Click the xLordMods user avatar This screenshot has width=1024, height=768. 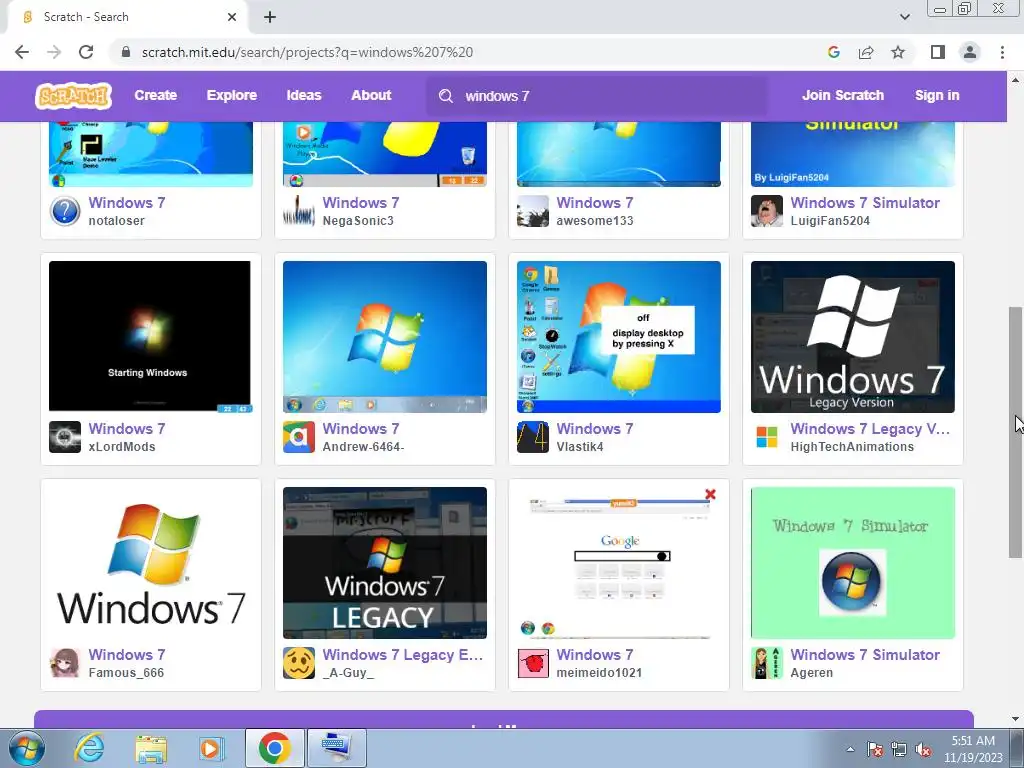[65, 437]
